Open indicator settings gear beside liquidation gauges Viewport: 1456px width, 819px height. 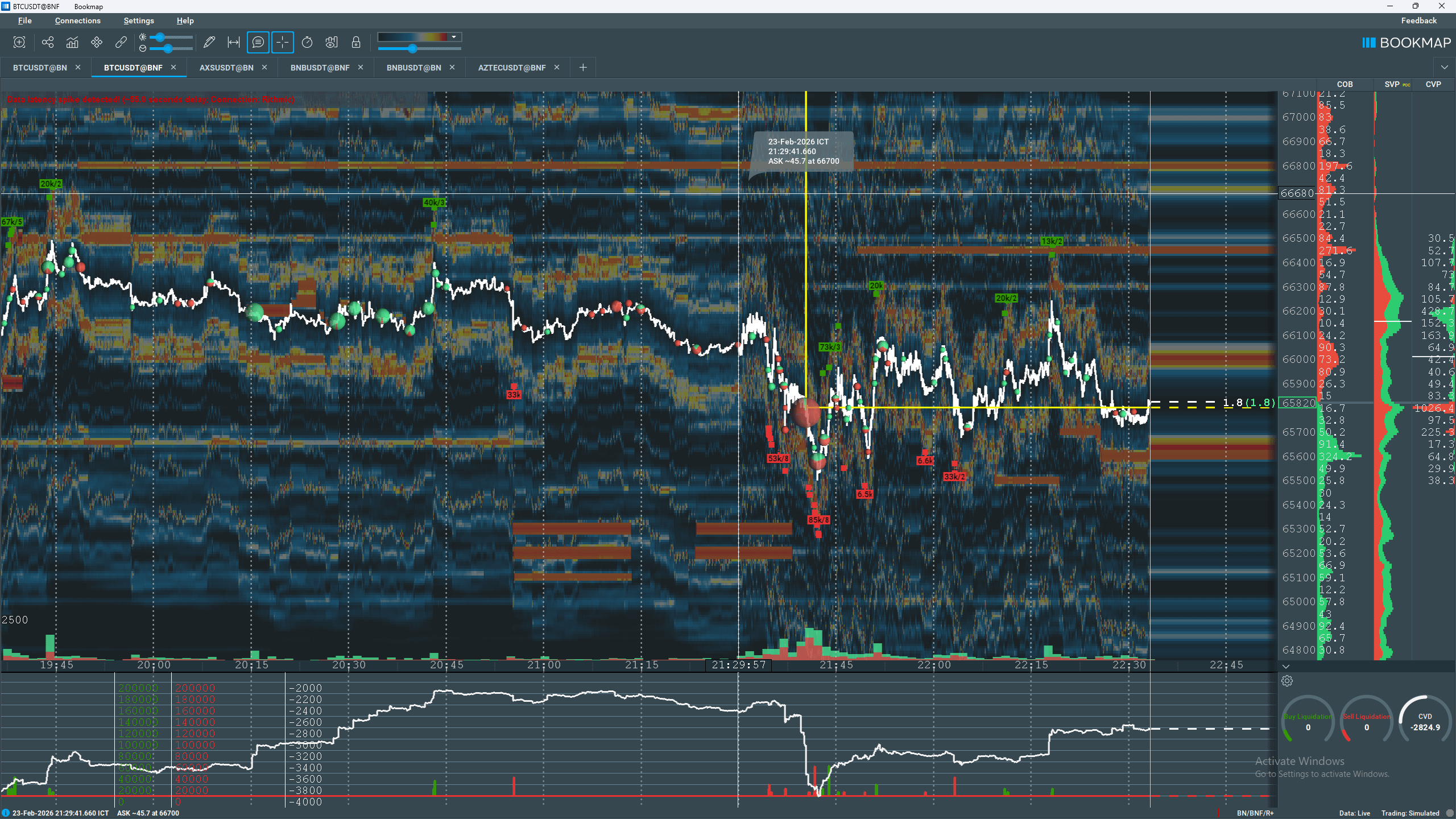click(x=1287, y=681)
